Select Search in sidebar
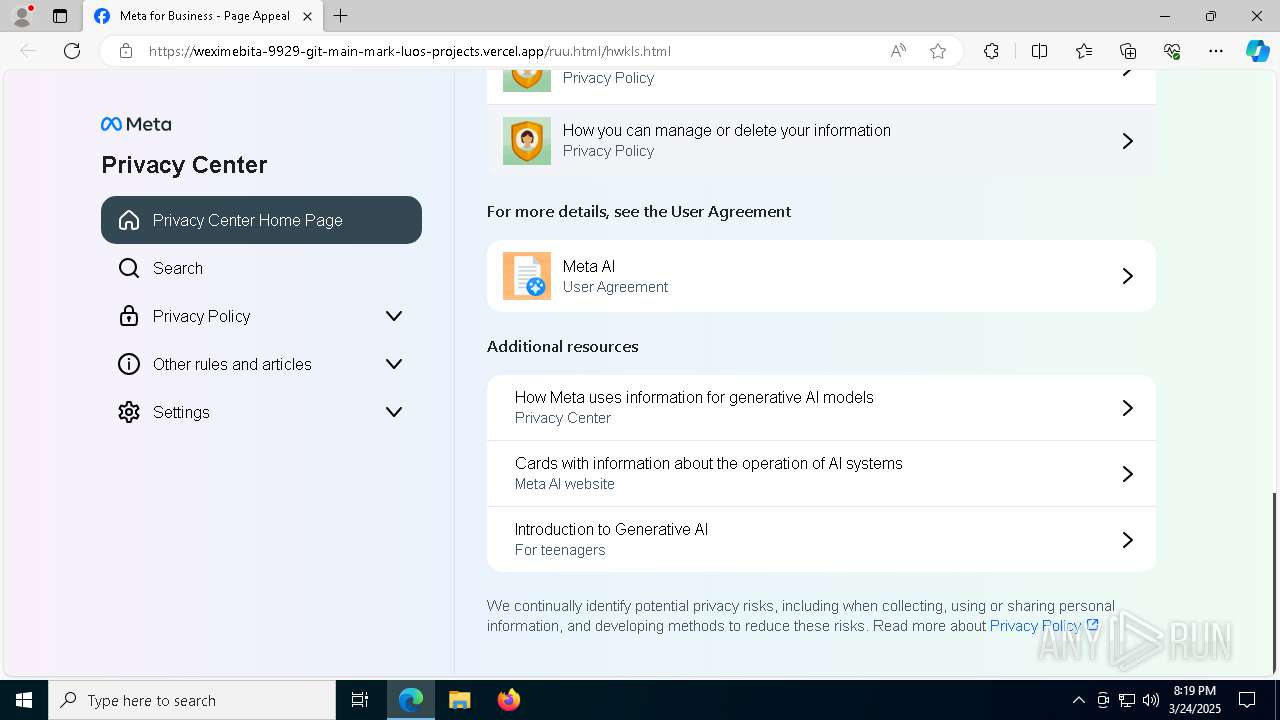The width and height of the screenshot is (1280, 720). (261, 268)
